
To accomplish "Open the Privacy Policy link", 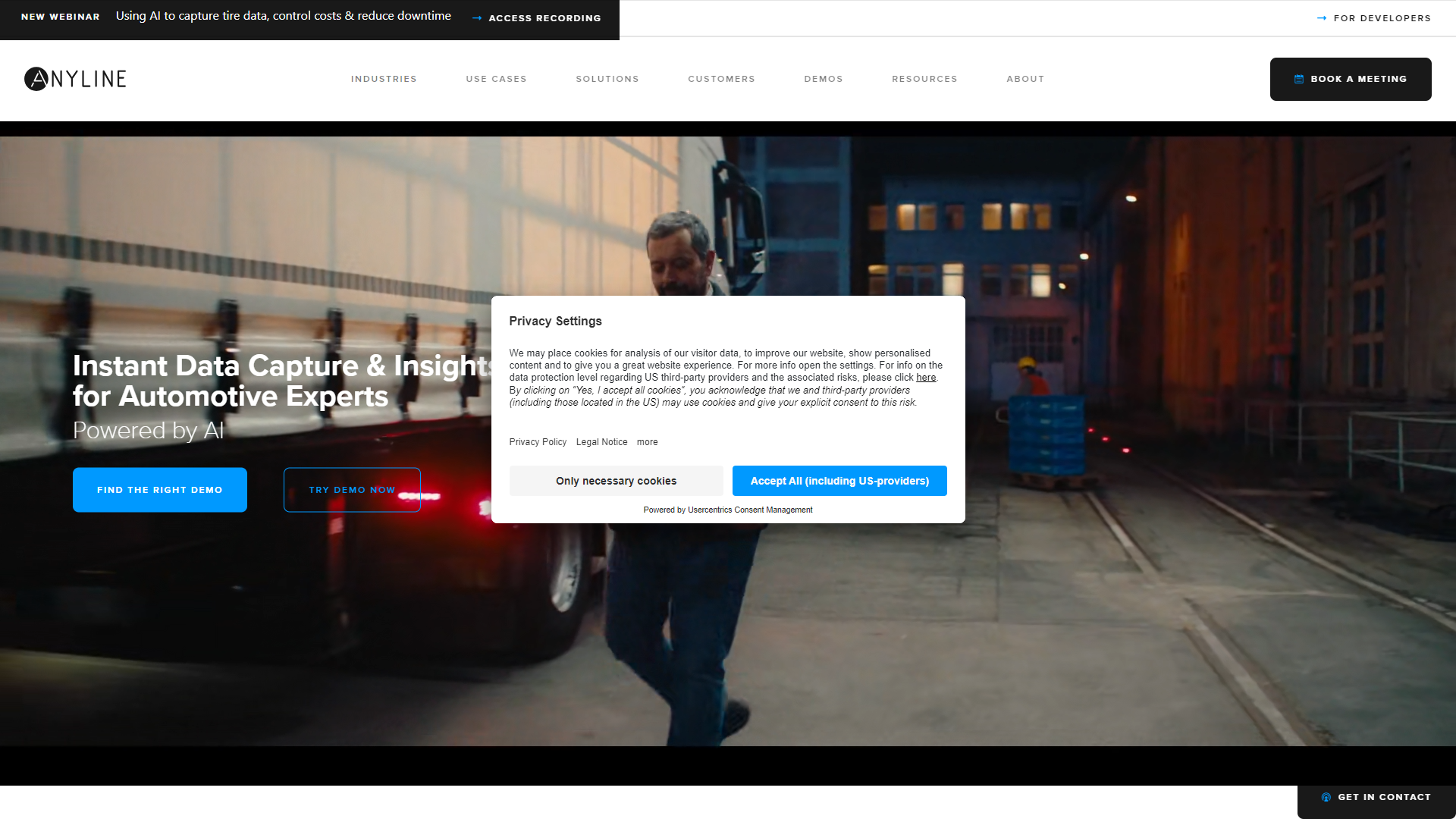I will click(538, 441).
